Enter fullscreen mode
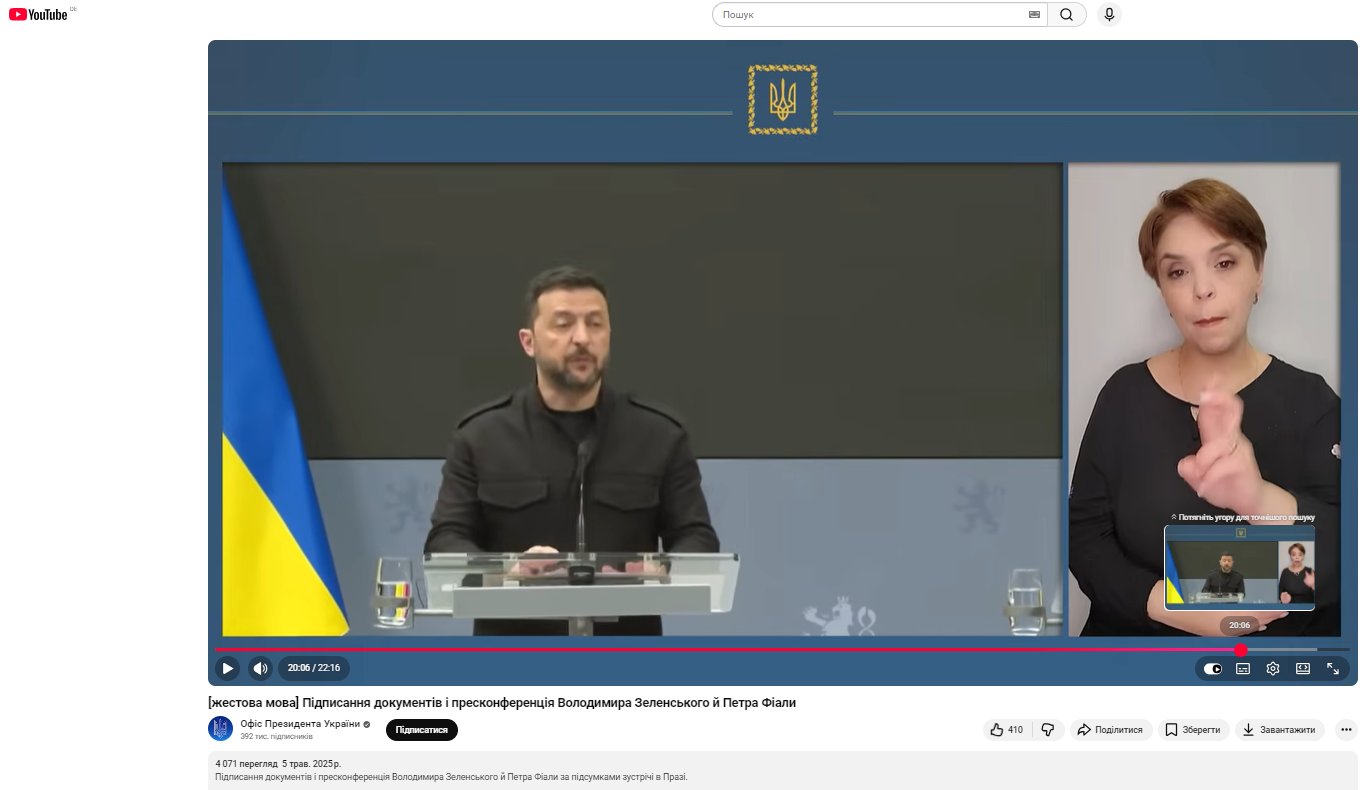This screenshot has height=790, width=1366. 1333,669
